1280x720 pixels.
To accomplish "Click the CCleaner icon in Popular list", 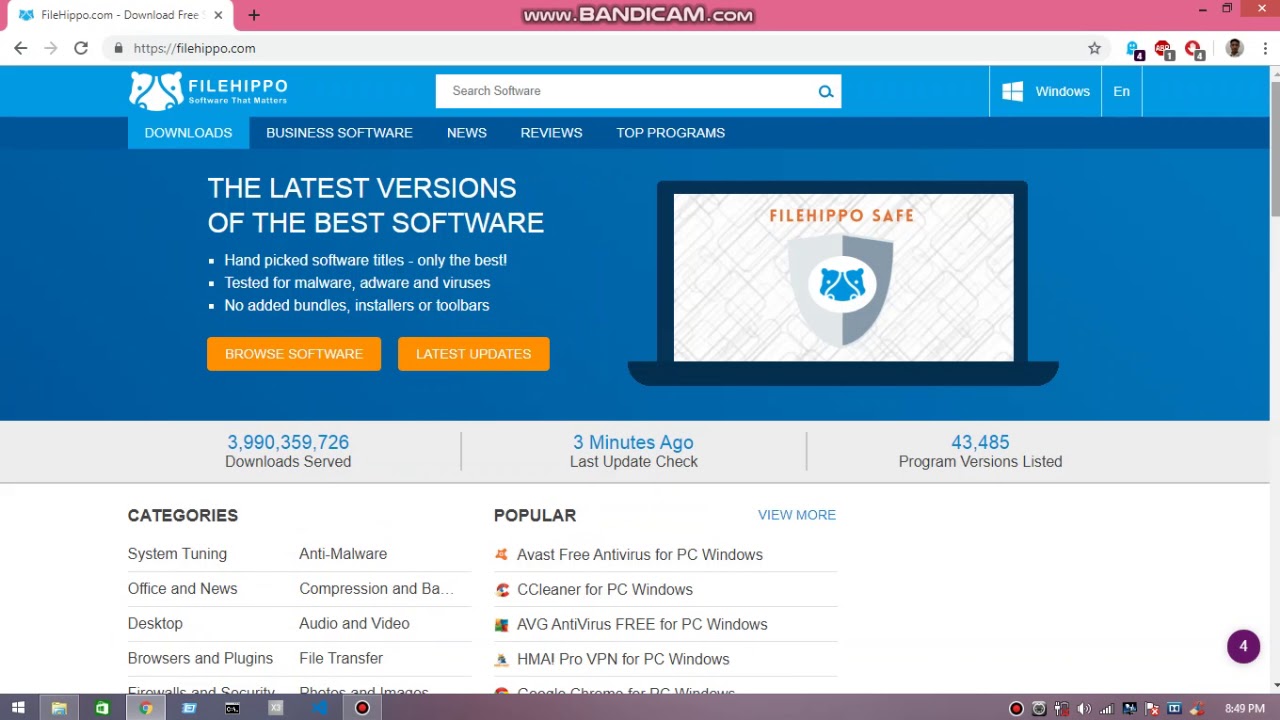I will 502,590.
